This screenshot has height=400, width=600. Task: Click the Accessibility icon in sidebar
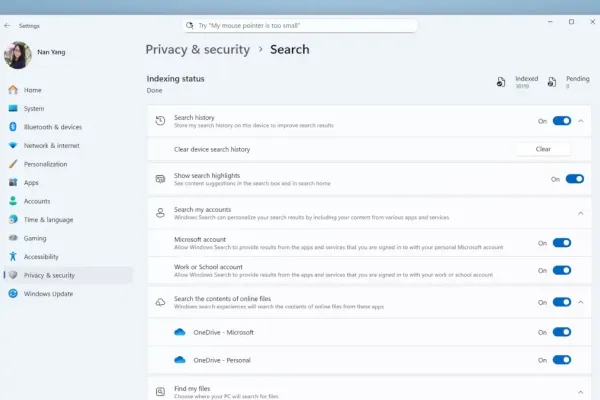point(13,257)
